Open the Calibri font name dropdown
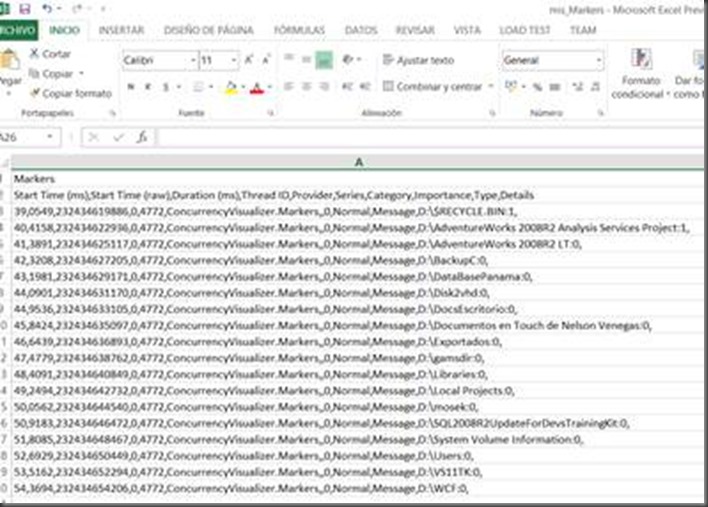708x507 pixels. coord(193,60)
